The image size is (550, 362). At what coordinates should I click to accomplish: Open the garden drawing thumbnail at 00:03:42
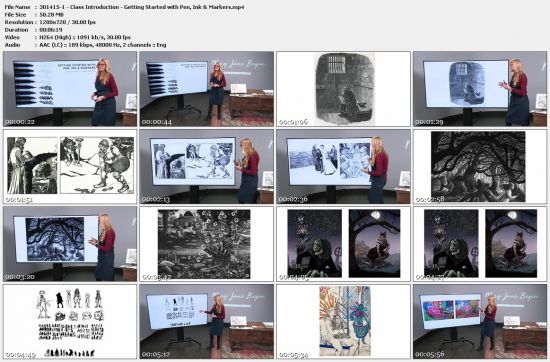pyautogui.click(x=207, y=244)
